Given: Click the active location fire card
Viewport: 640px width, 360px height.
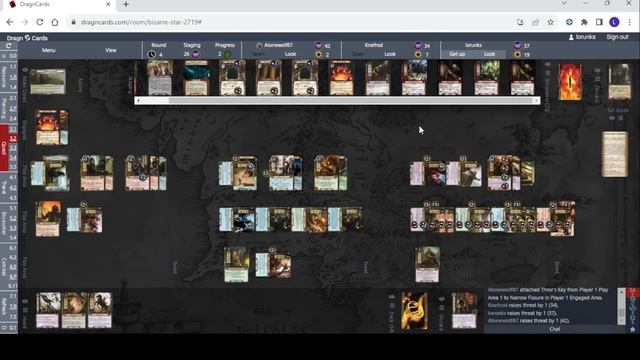Looking at the screenshot, I should pos(48,127).
